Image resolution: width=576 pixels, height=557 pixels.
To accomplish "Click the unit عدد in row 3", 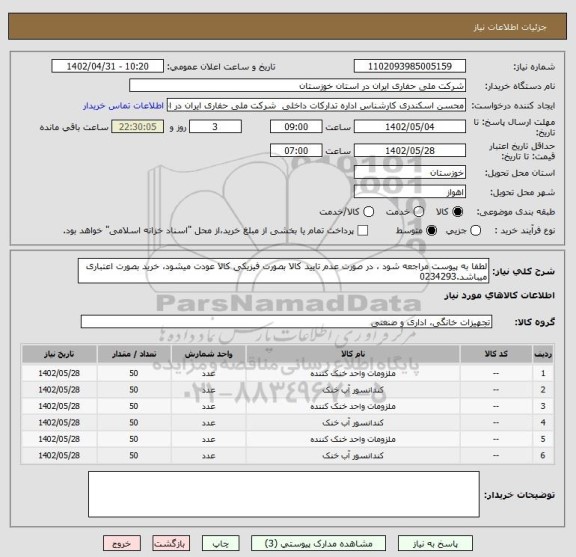I will 208,407.
